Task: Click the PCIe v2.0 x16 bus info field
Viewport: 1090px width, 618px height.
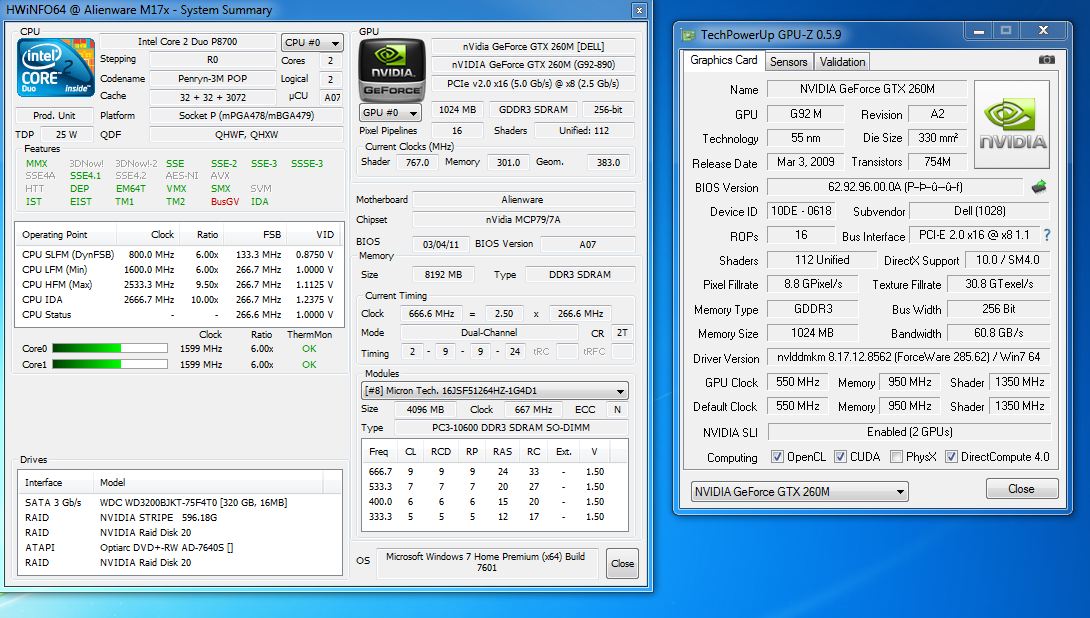Action: point(533,83)
